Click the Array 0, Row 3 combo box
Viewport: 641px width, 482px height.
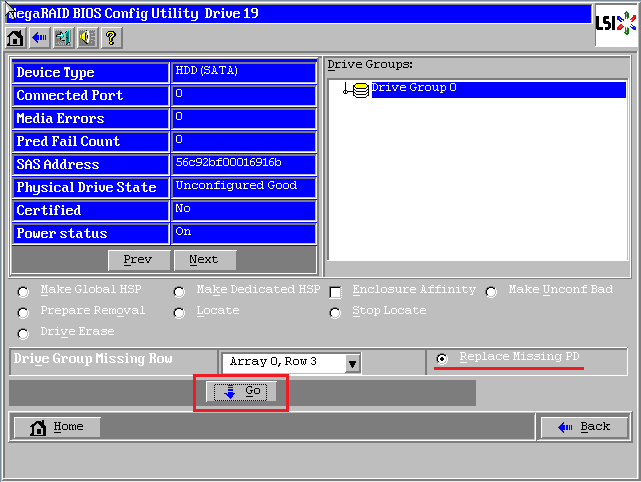282,362
